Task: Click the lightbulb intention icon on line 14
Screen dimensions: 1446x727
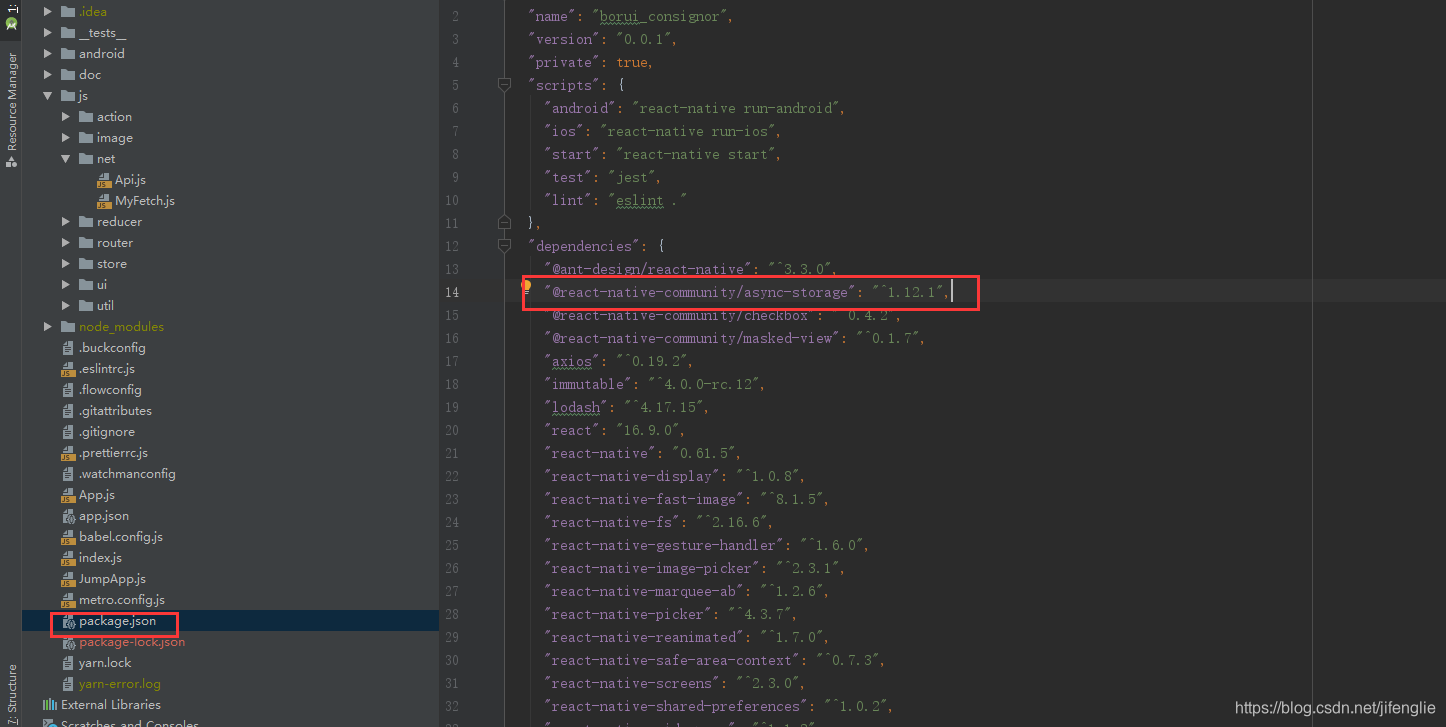Action: [527, 285]
